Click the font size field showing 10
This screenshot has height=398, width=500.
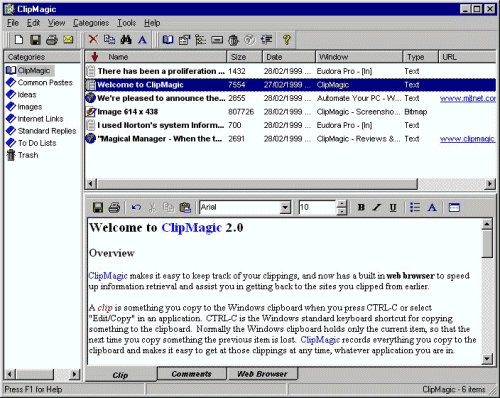point(317,207)
